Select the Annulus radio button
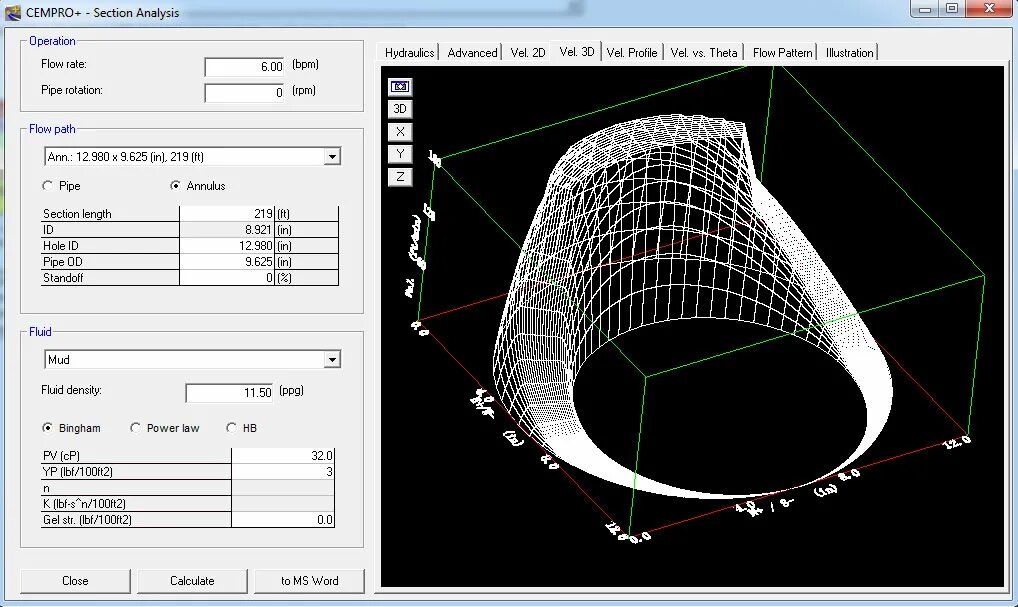 click(x=175, y=186)
